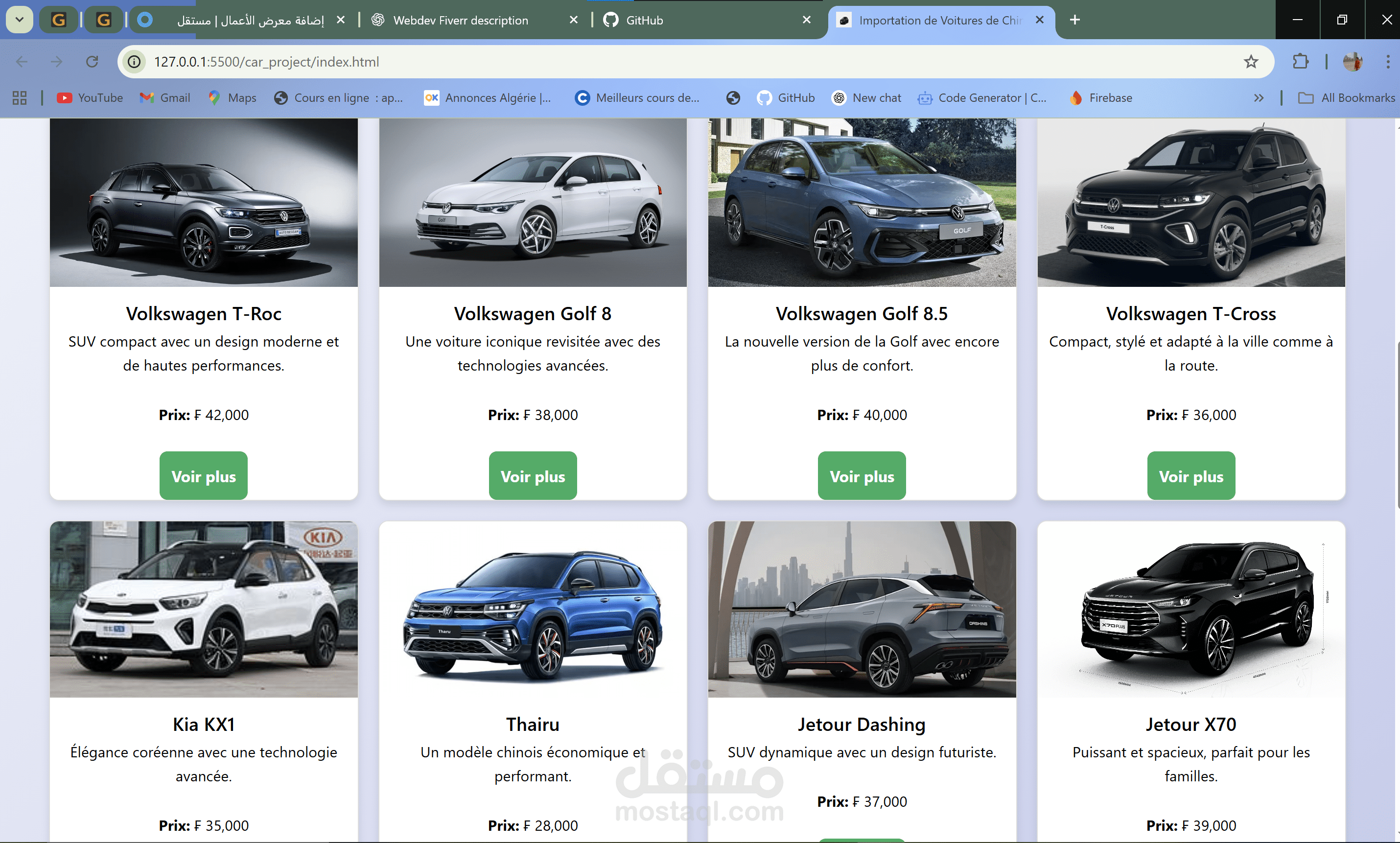Open Annonces Algérie bookmark

[488, 98]
